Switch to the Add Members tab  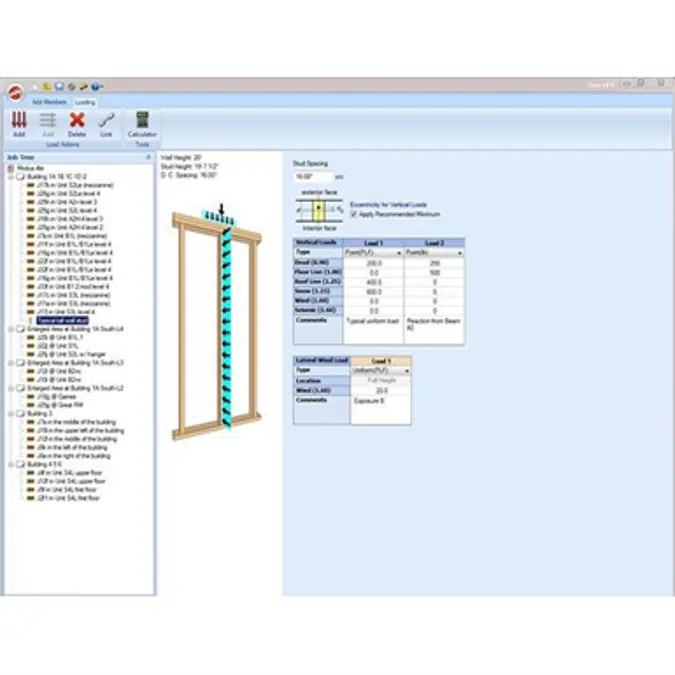point(49,102)
